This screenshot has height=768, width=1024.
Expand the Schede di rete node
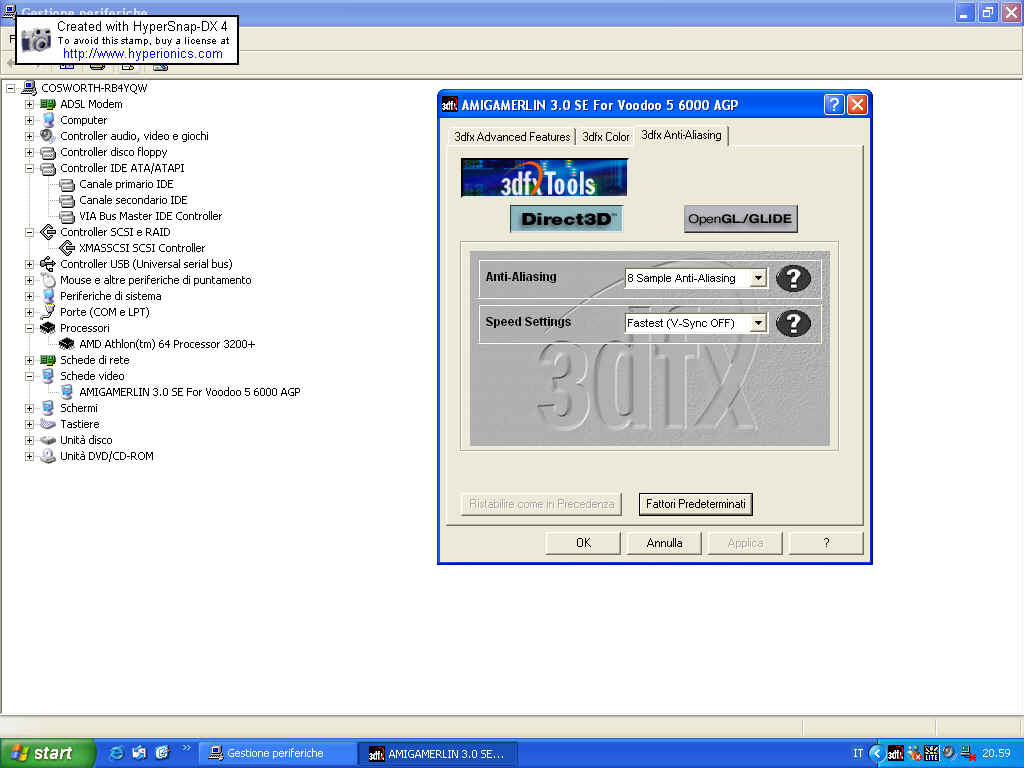(29, 360)
